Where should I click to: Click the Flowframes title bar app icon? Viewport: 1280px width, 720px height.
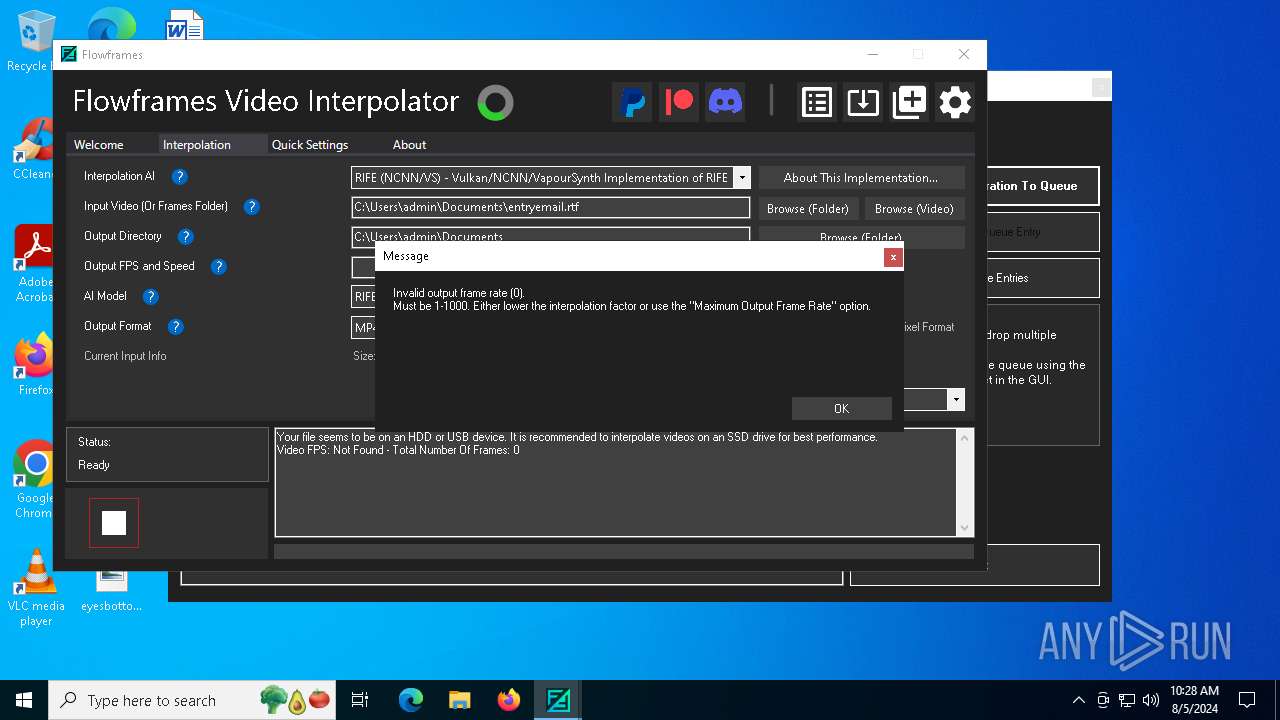[69, 54]
